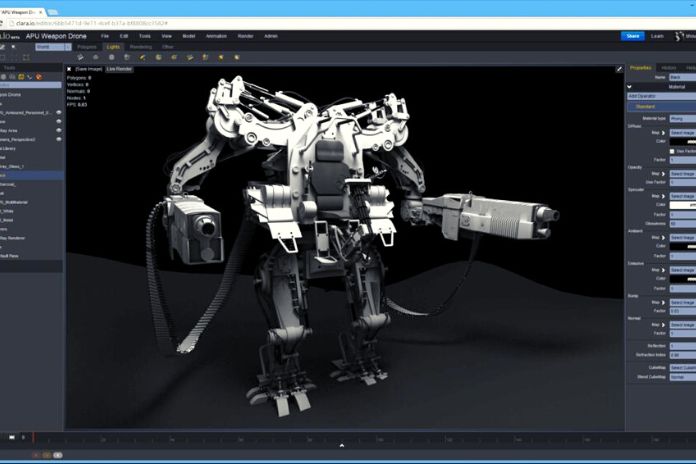Click the Refraction Index value field
696x464 pixels.
(683, 355)
